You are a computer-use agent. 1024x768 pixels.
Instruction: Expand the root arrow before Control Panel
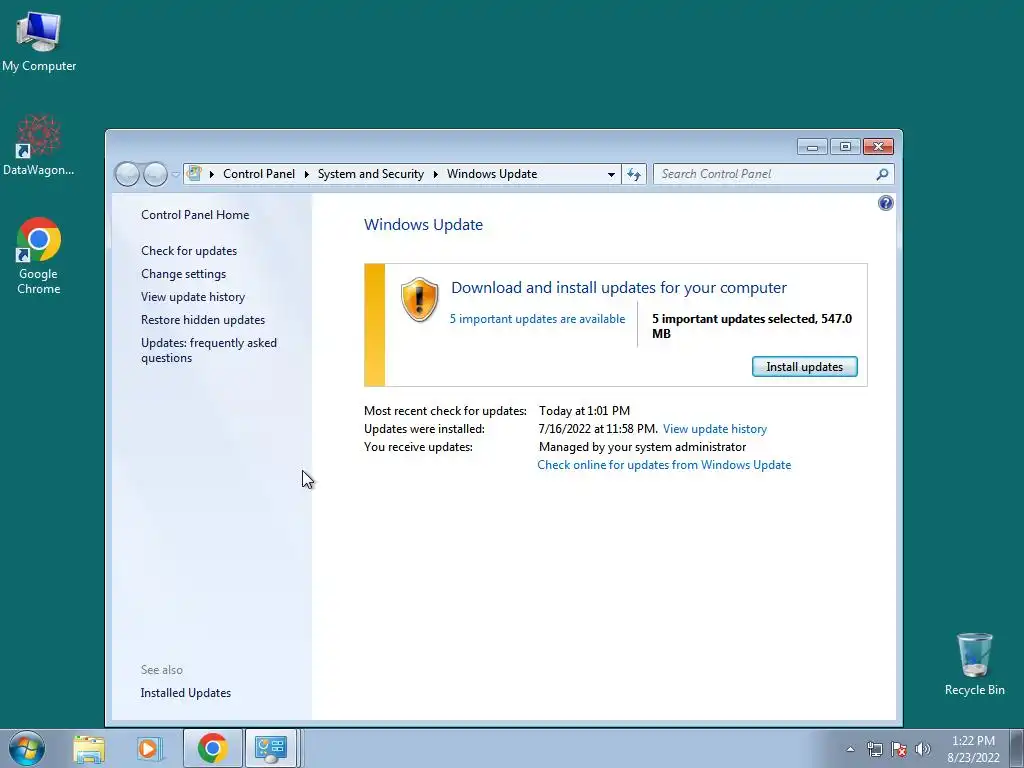(x=212, y=174)
